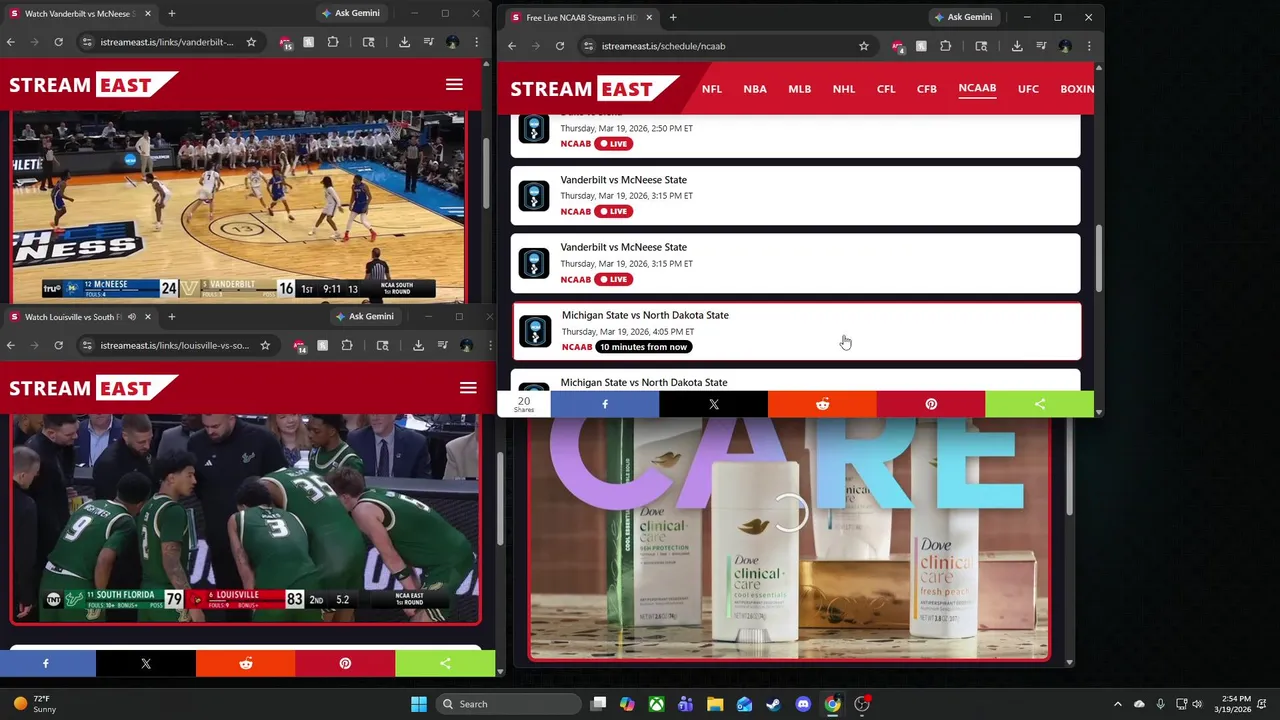Screen dimensions: 1280x720
Task: Open the NFL schedule menu item
Action: coord(711,89)
